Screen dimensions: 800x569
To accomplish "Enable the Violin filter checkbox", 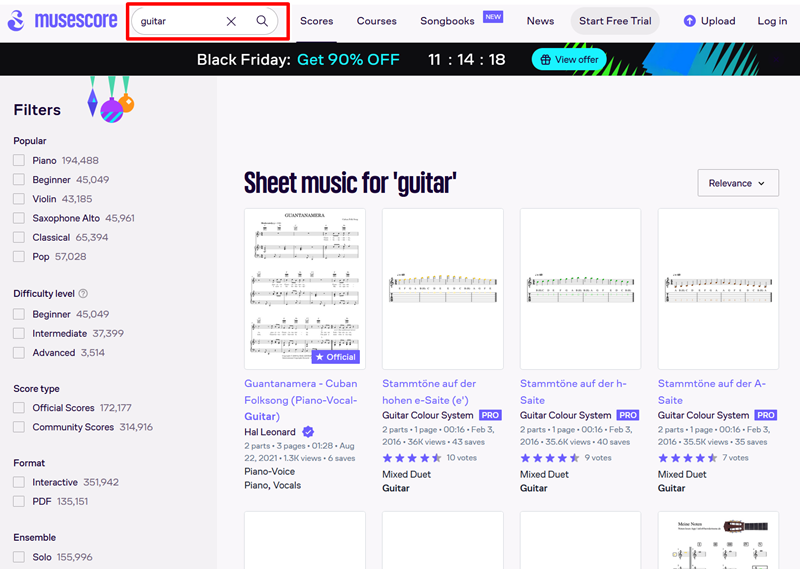I will (19, 199).
